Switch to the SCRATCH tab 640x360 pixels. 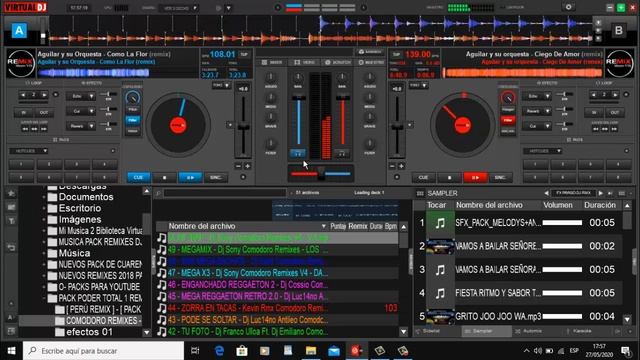338,62
